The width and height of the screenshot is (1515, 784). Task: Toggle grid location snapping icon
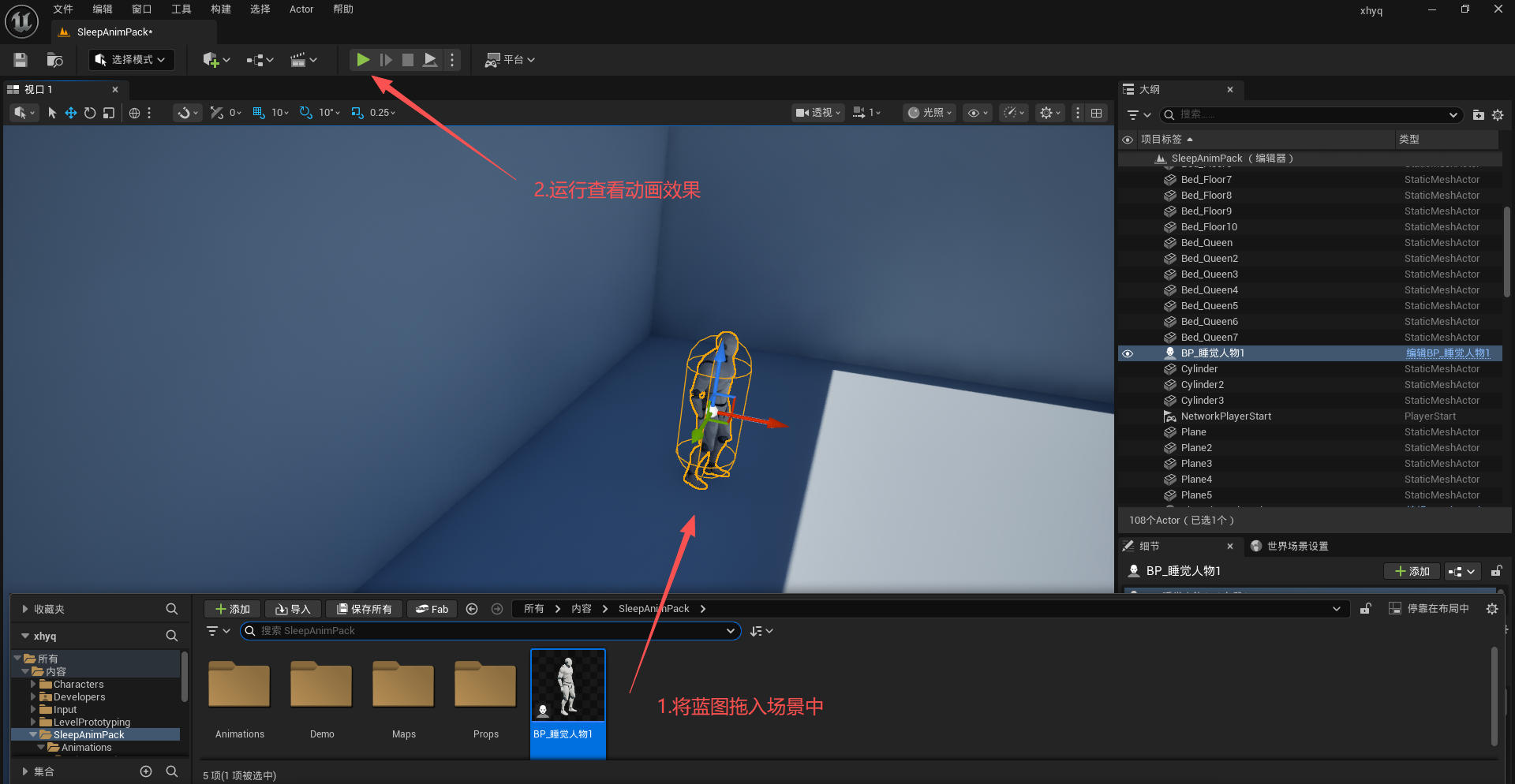(x=259, y=113)
